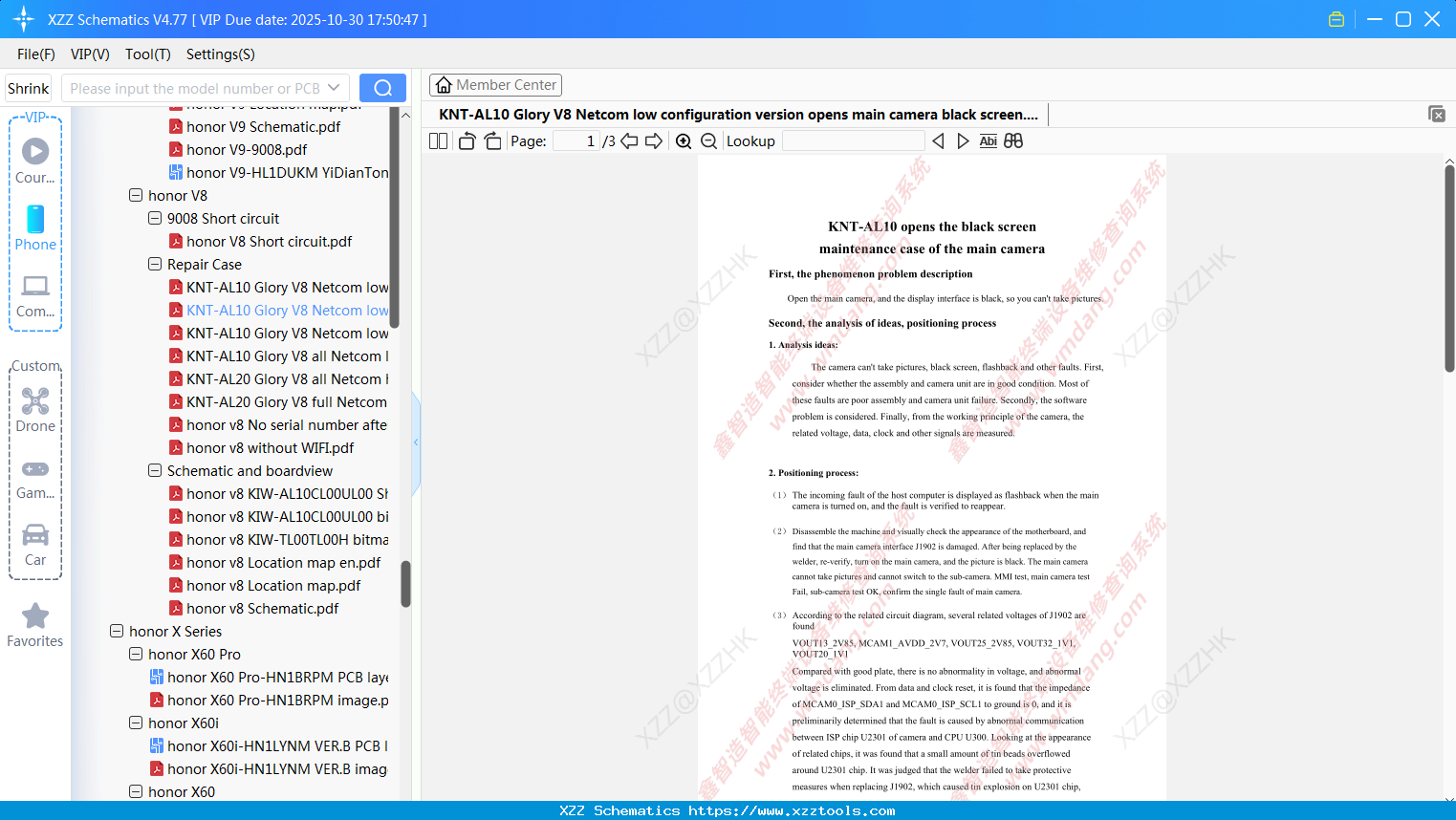
Task: Open the Member Center button
Action: tap(495, 85)
